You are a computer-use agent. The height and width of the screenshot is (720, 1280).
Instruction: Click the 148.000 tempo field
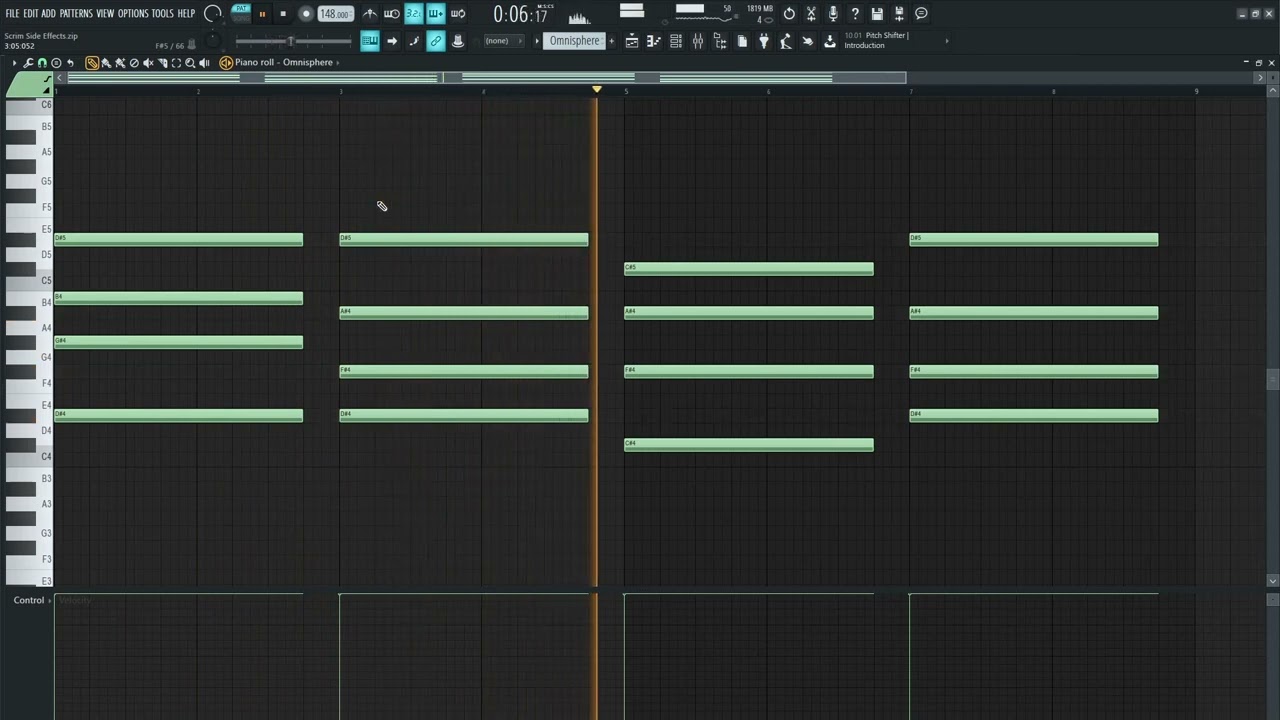[x=336, y=14]
